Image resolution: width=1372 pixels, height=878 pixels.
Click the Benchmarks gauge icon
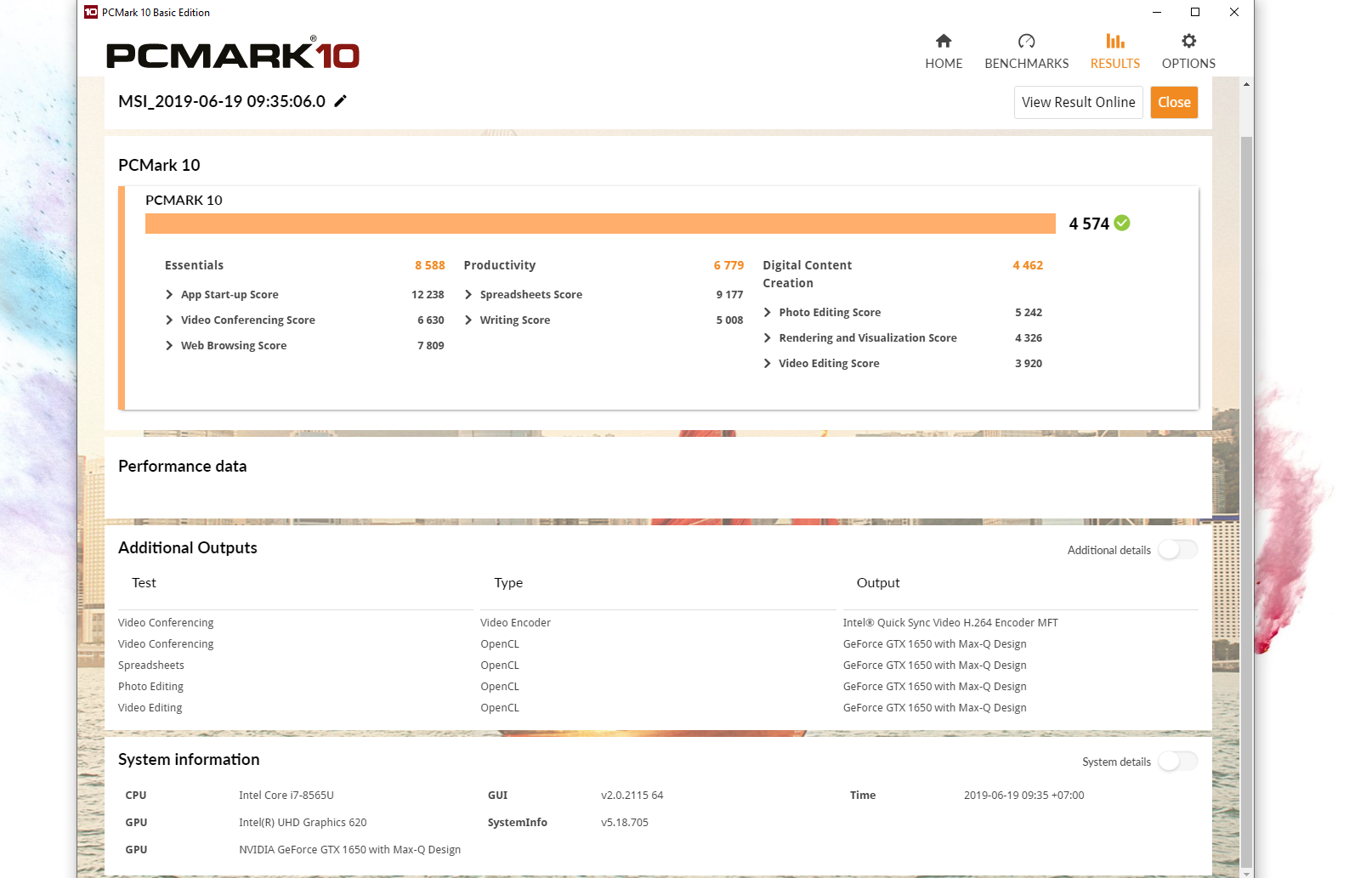(1026, 41)
